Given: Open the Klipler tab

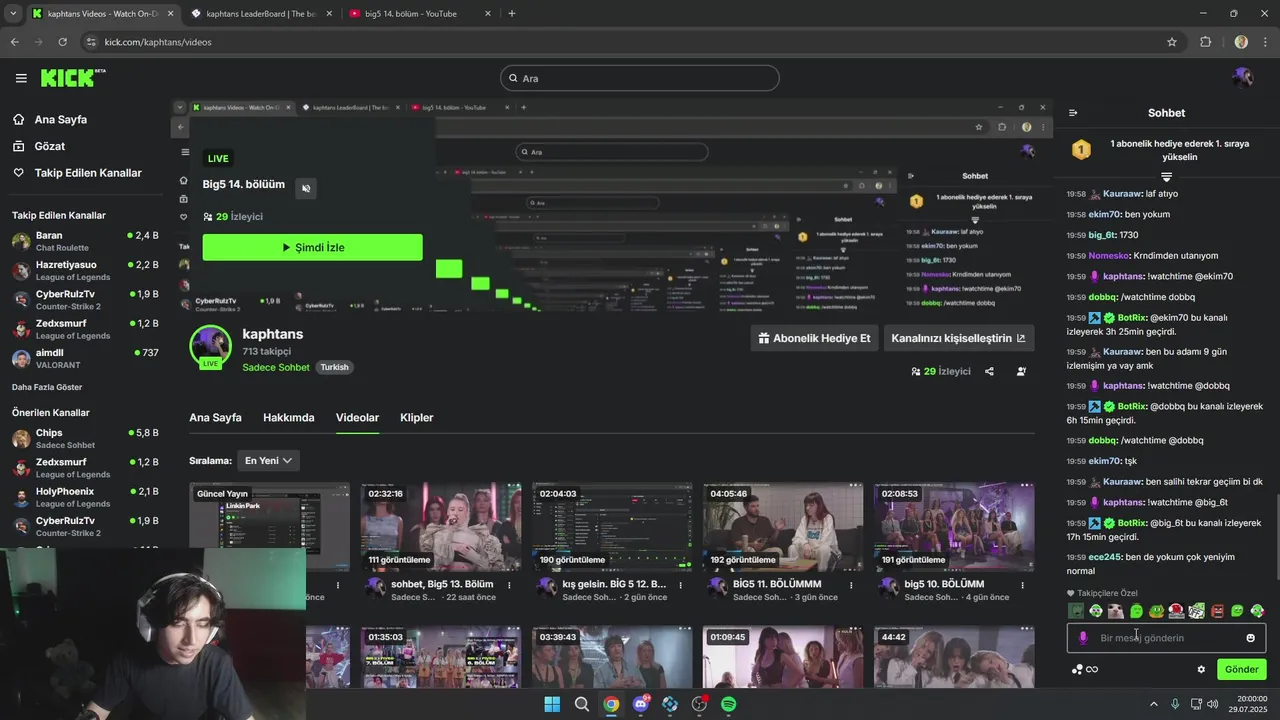Looking at the screenshot, I should click(x=417, y=417).
